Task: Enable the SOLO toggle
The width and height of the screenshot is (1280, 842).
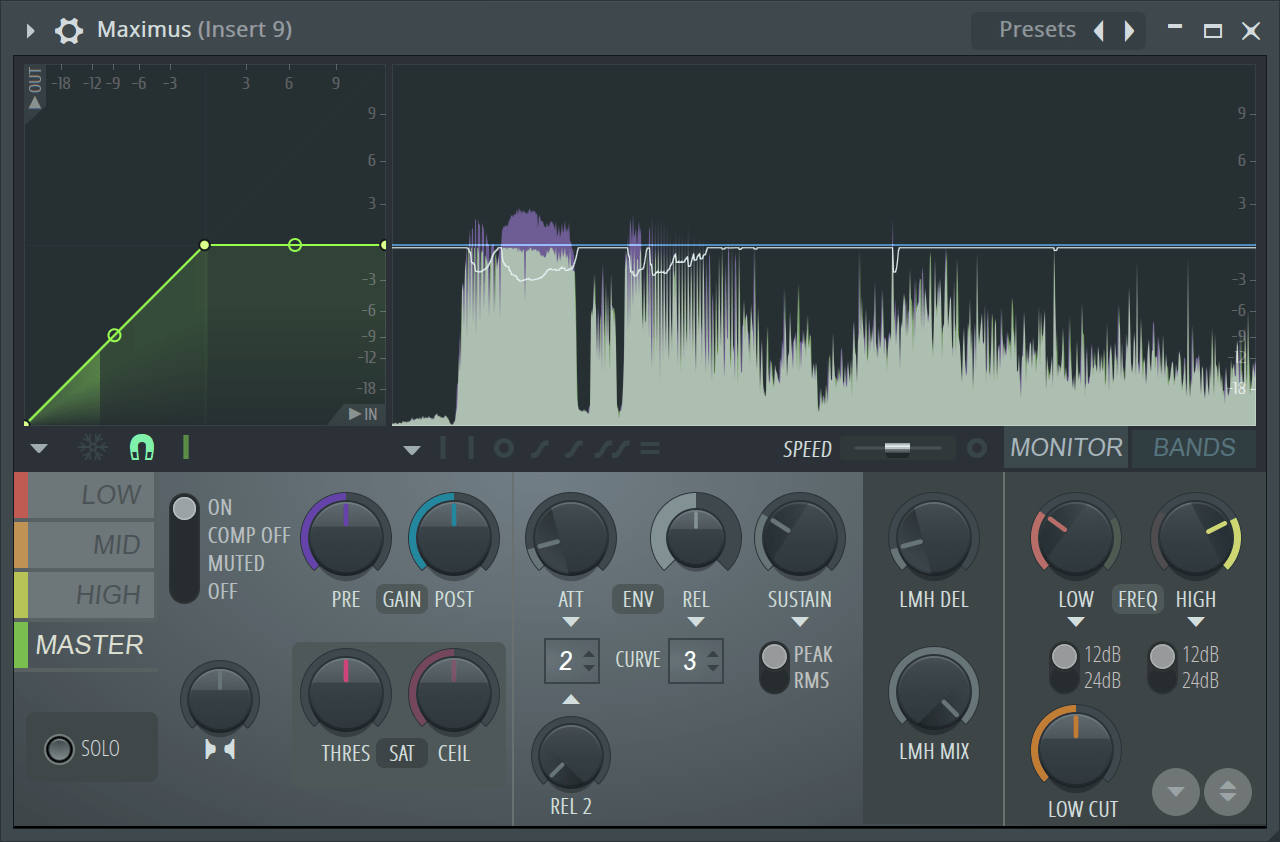Action: coord(60,748)
